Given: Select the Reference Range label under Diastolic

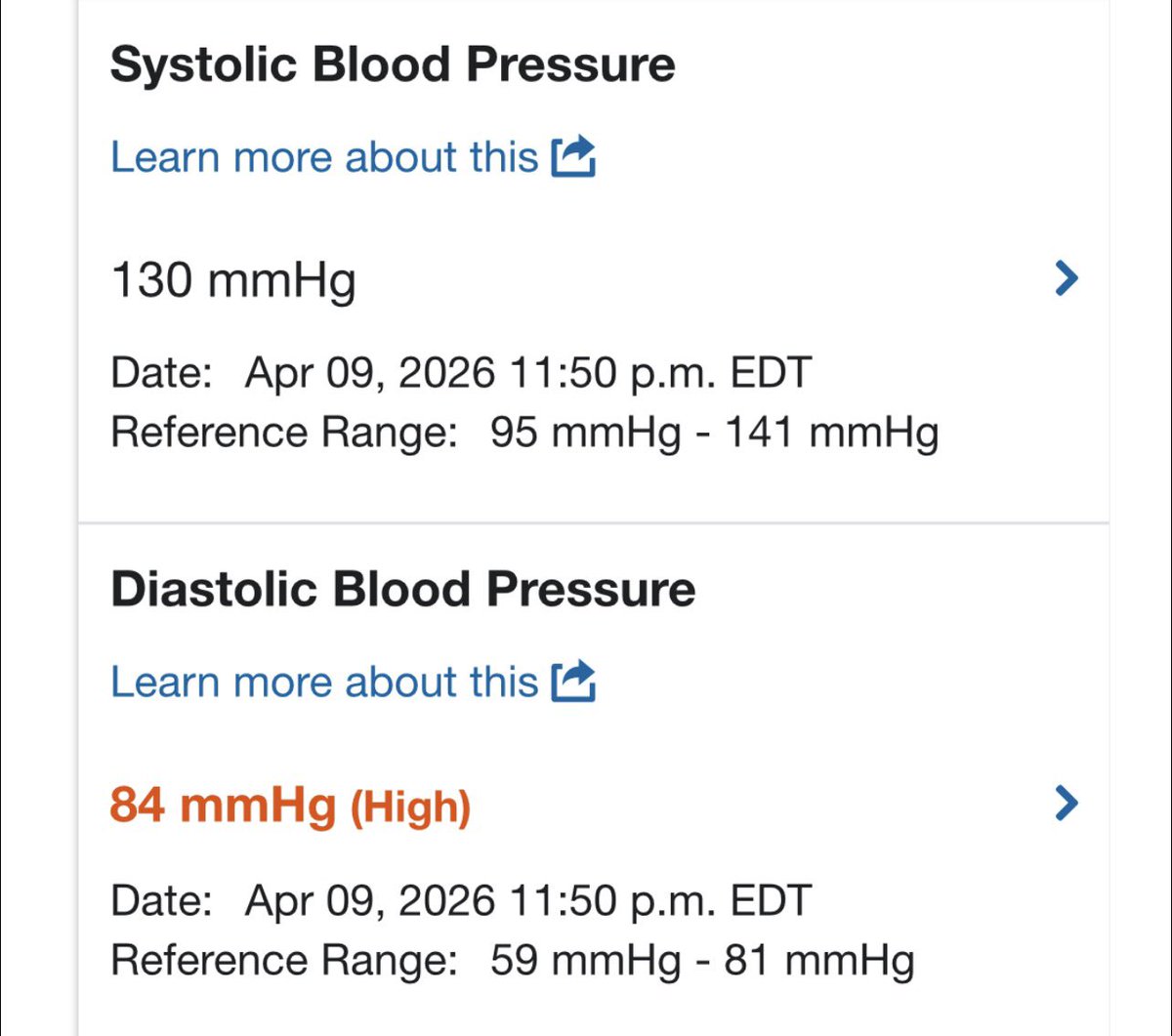Looking at the screenshot, I should [x=284, y=960].
